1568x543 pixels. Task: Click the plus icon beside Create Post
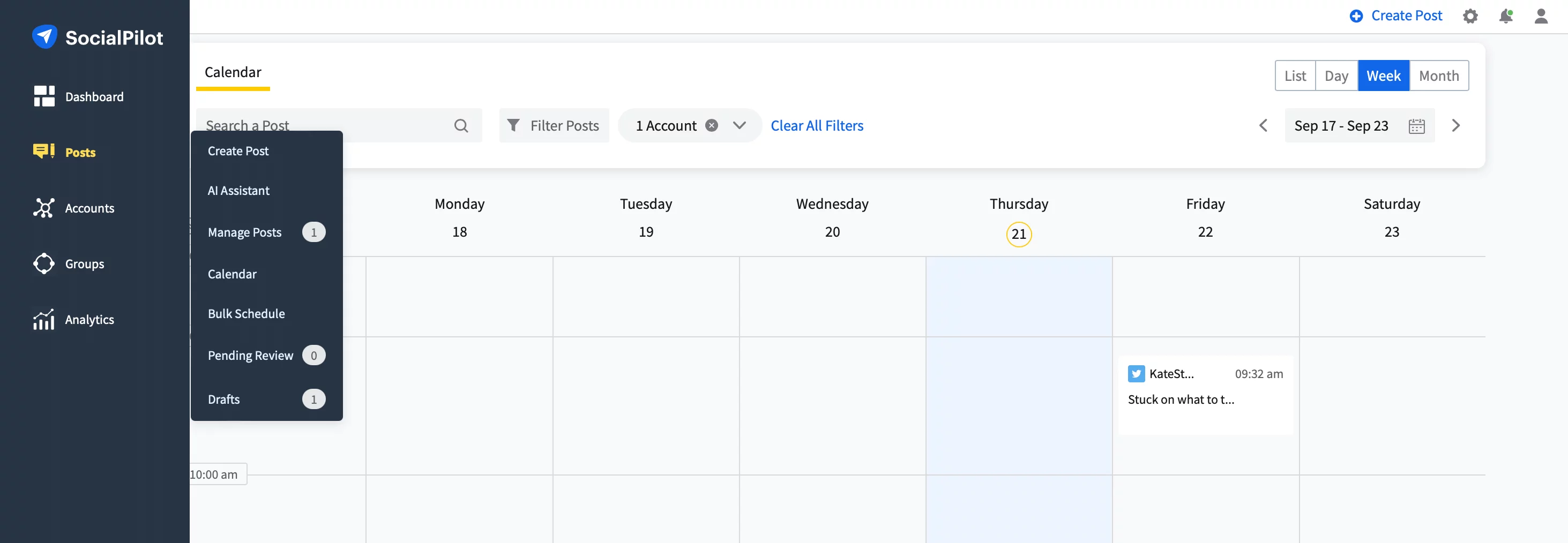[x=1356, y=17]
